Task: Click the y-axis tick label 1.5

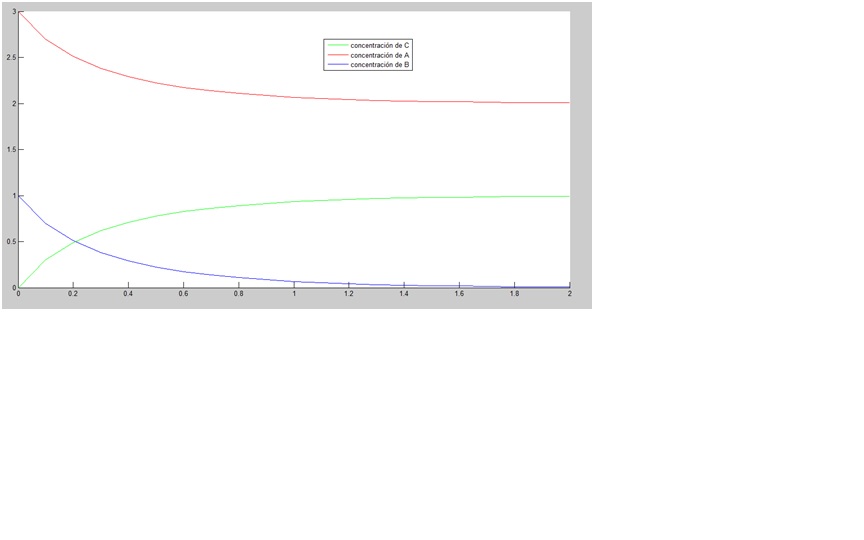Action: pos(10,150)
